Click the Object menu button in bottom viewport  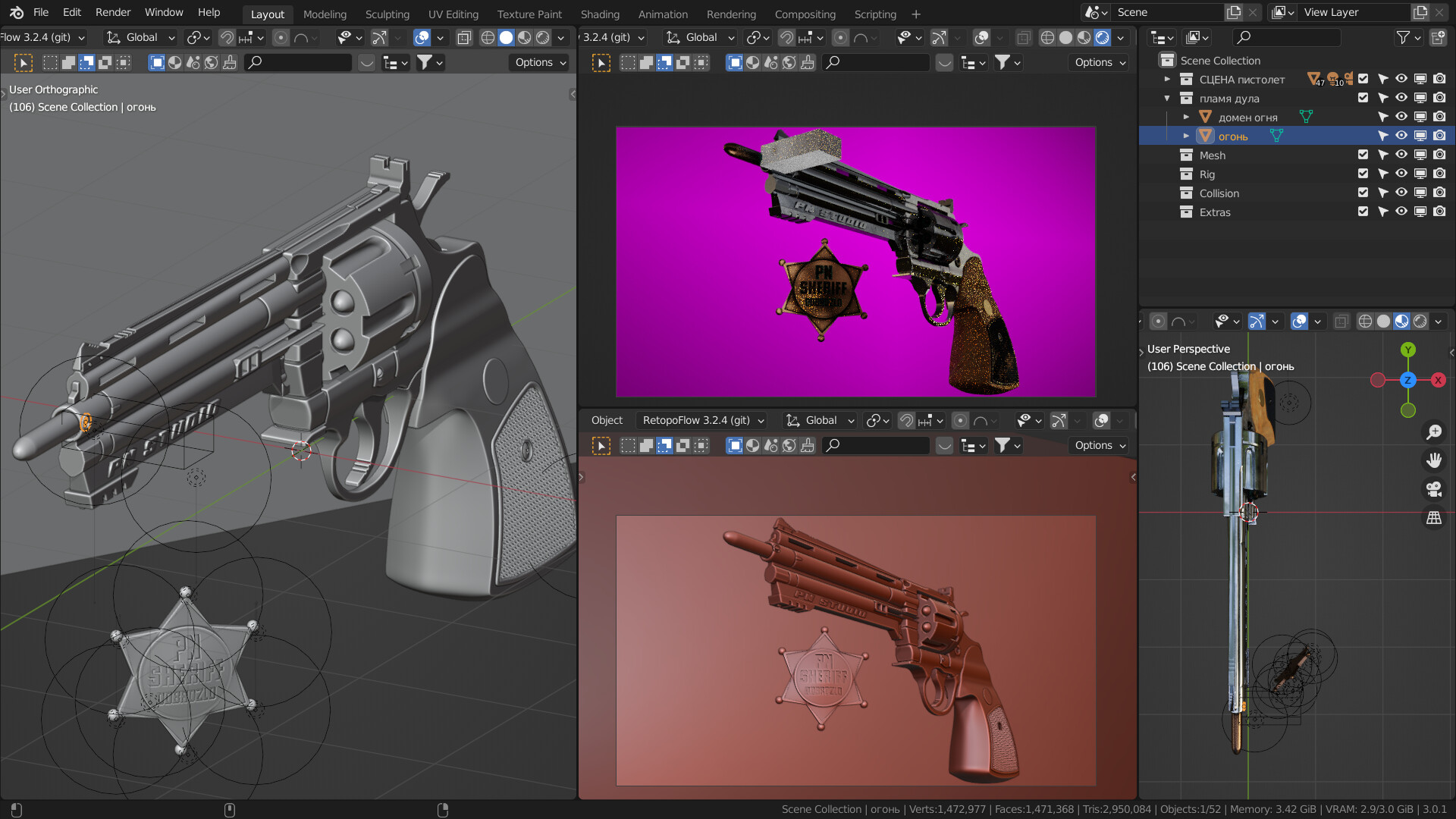[x=607, y=420]
